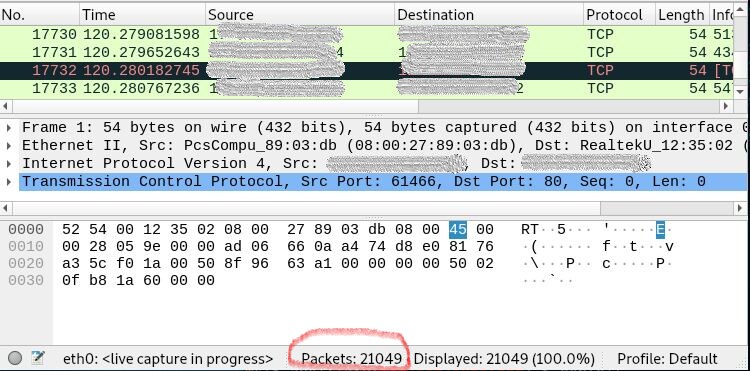Screen dimensions: 750x371
Task: Click packet list scrollbar down arrow
Action: click(741, 90)
